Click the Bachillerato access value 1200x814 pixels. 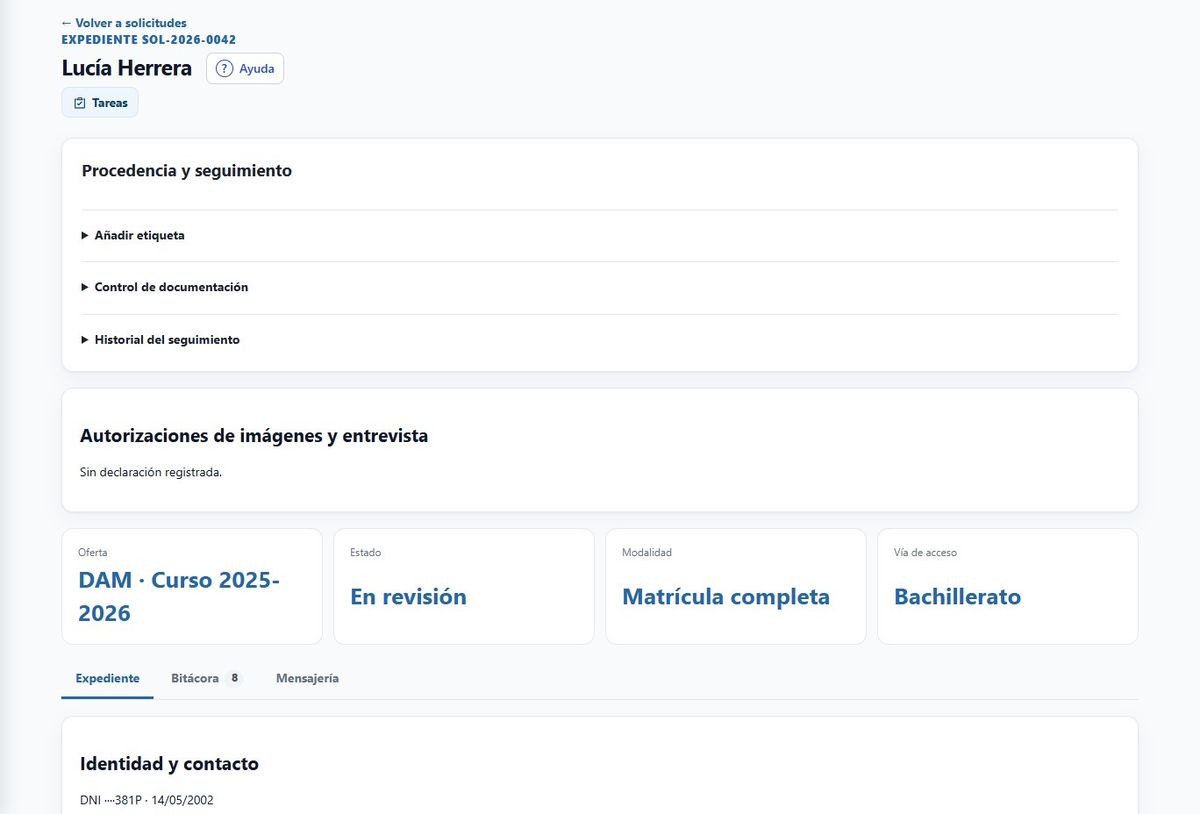958,597
